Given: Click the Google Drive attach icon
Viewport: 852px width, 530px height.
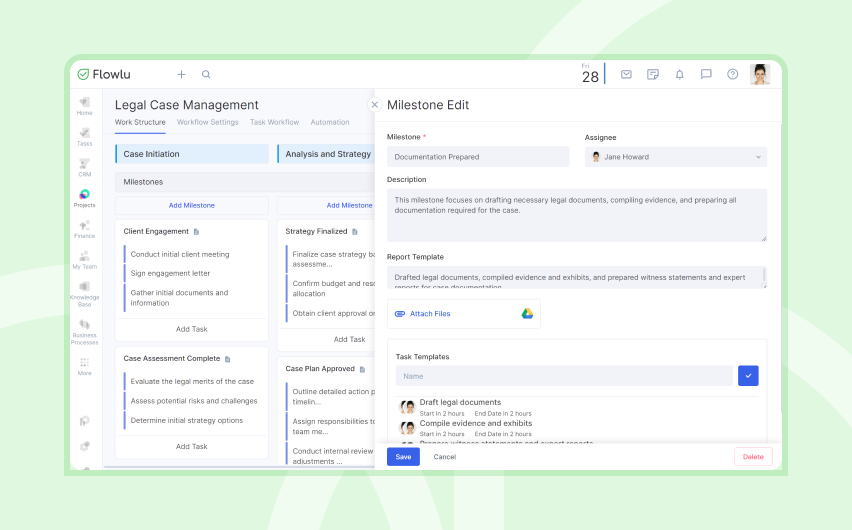Looking at the screenshot, I should (x=527, y=314).
